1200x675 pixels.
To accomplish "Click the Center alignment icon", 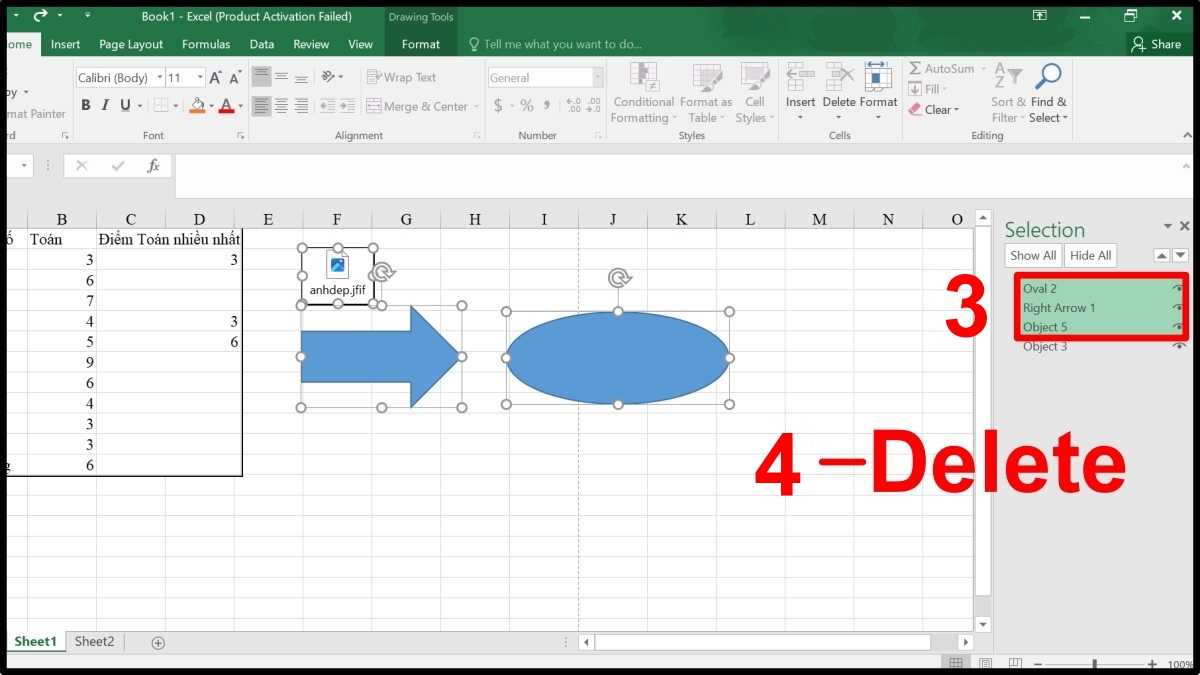I will 281,106.
